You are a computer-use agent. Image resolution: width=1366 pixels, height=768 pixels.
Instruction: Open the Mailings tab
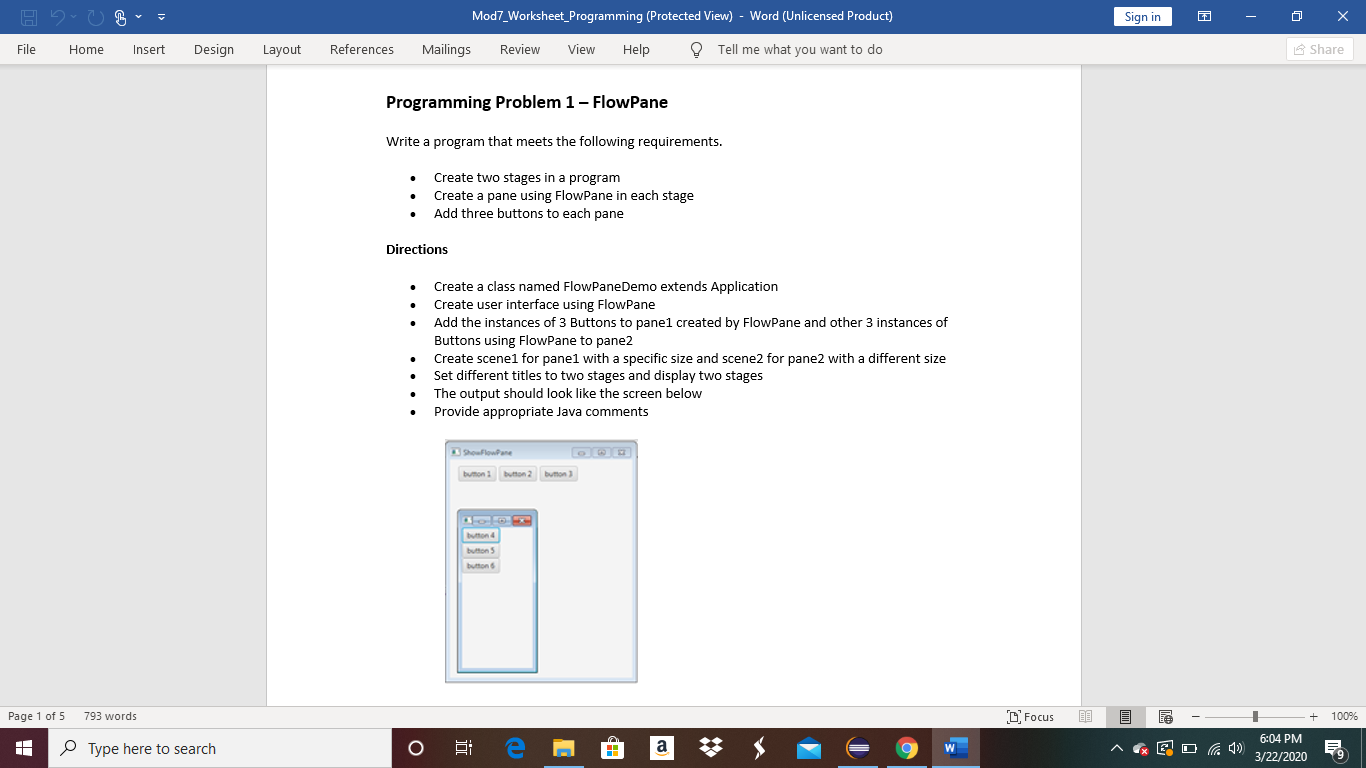pyautogui.click(x=446, y=49)
